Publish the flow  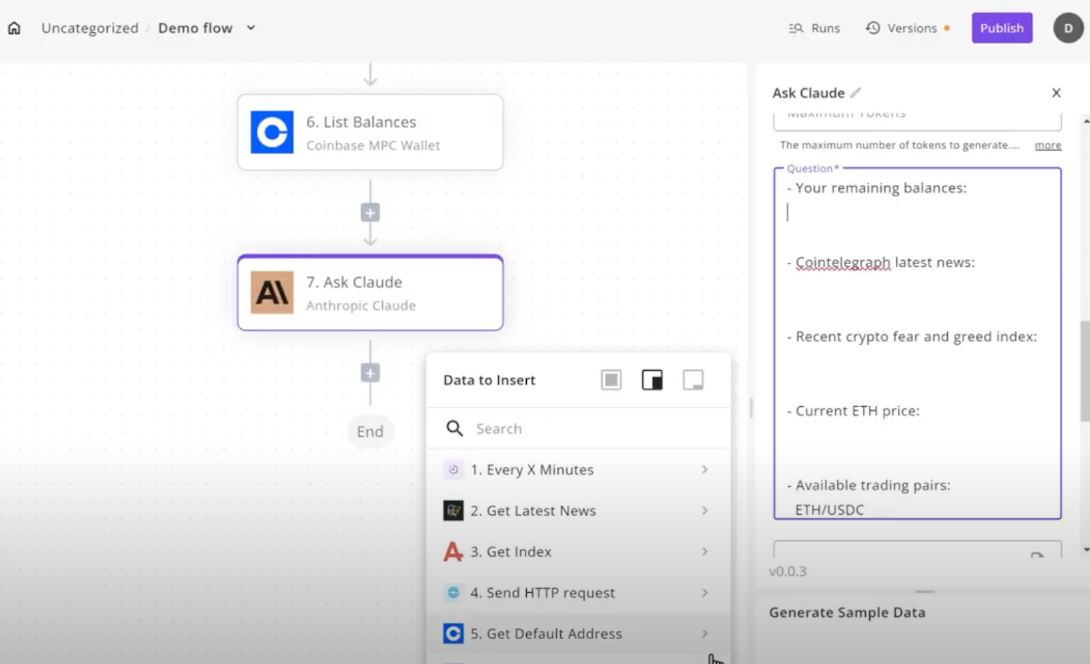tap(1002, 28)
